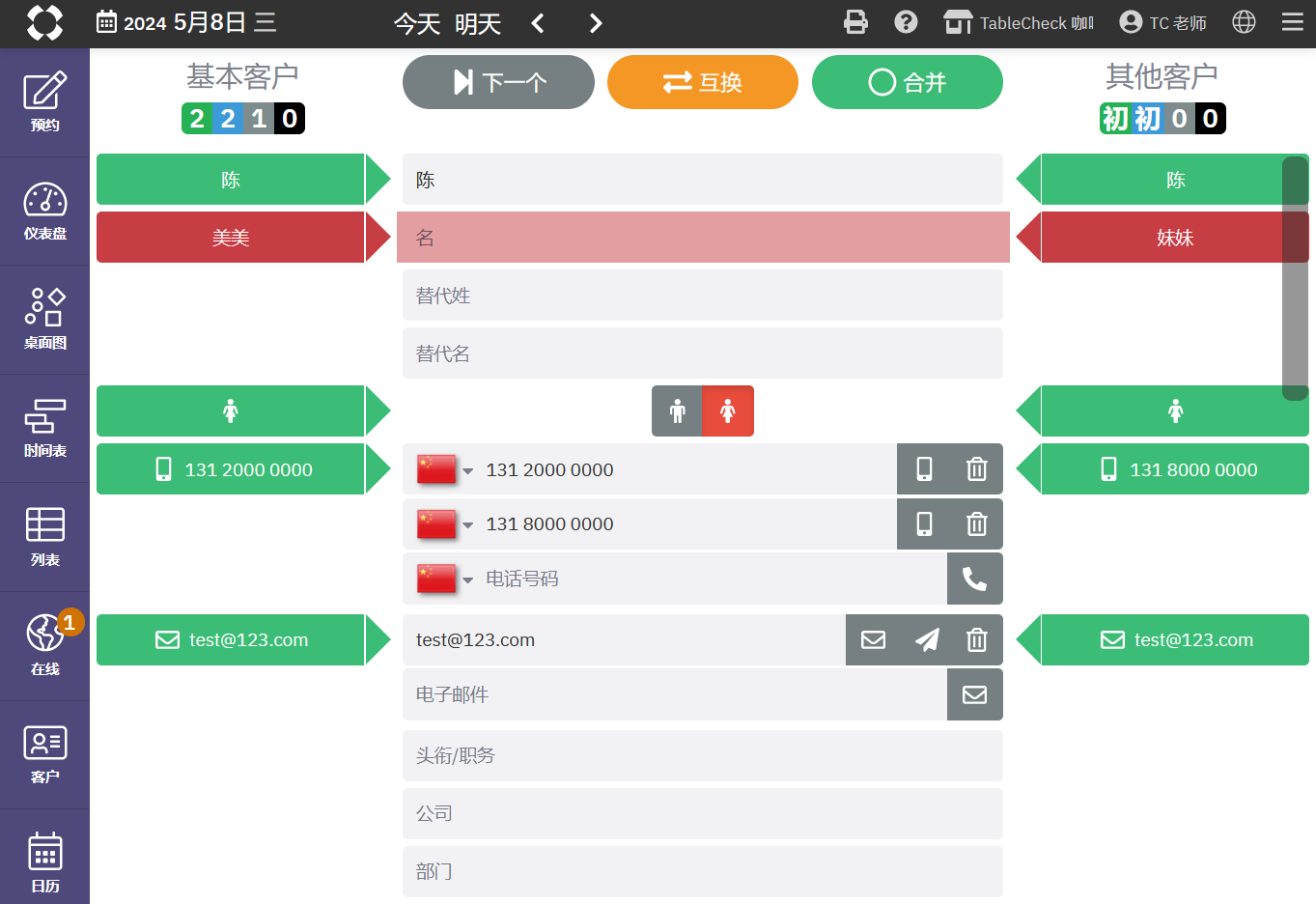Viewport: 1316px width, 904px height.
Task: Click the 下一个 next button
Action: tap(498, 82)
